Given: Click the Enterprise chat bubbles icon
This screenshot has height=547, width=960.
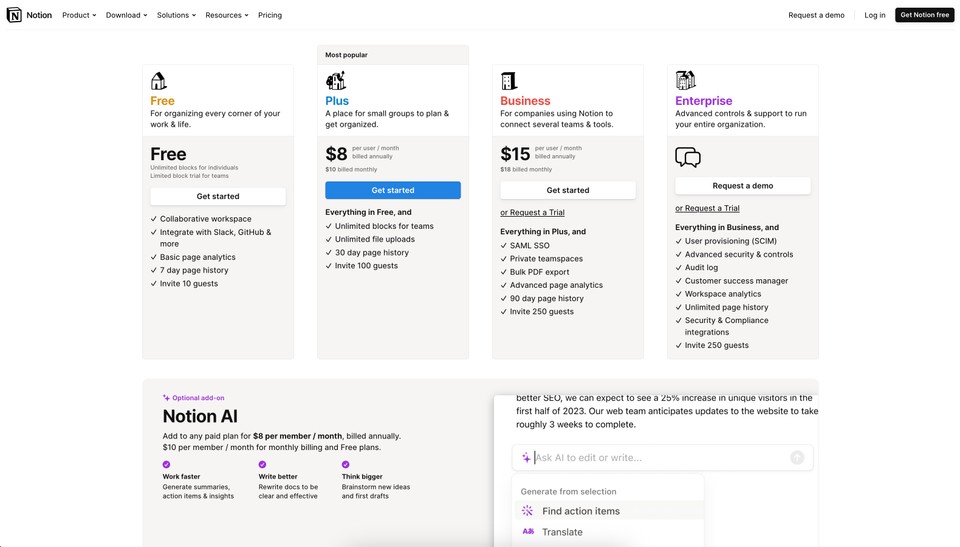Looking at the screenshot, I should click(x=688, y=157).
